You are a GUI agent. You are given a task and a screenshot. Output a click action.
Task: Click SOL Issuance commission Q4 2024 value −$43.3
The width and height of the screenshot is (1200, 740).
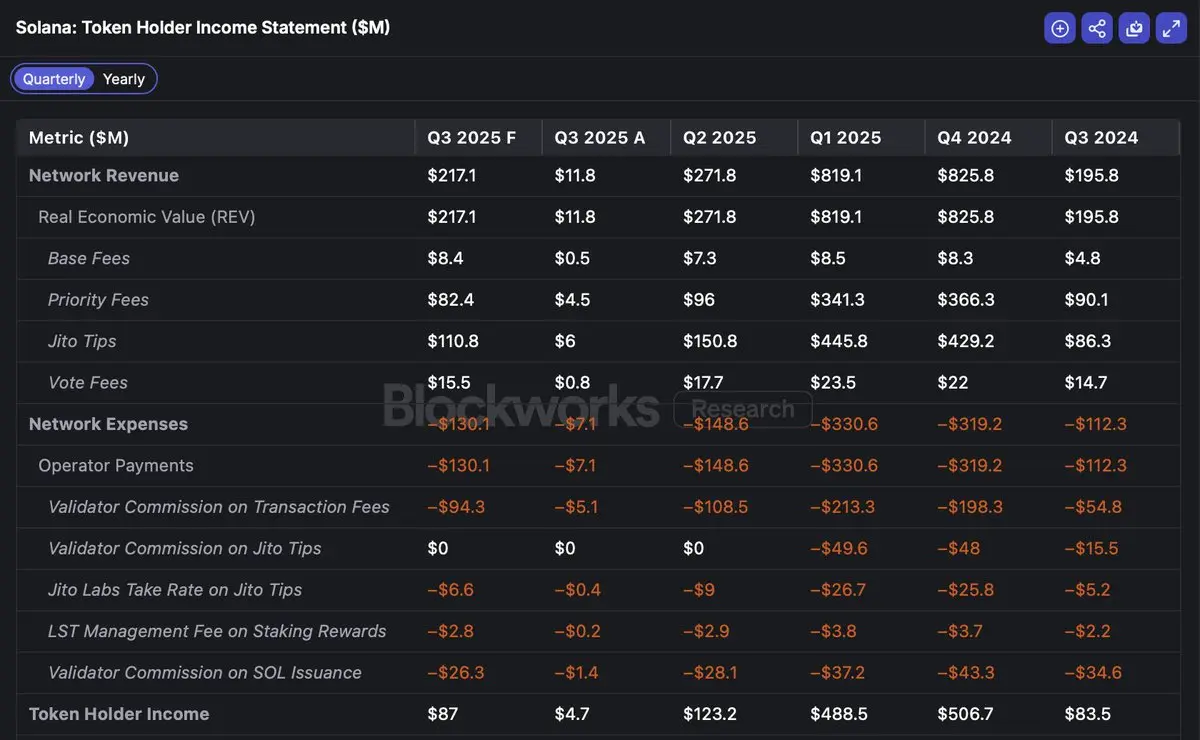(966, 673)
